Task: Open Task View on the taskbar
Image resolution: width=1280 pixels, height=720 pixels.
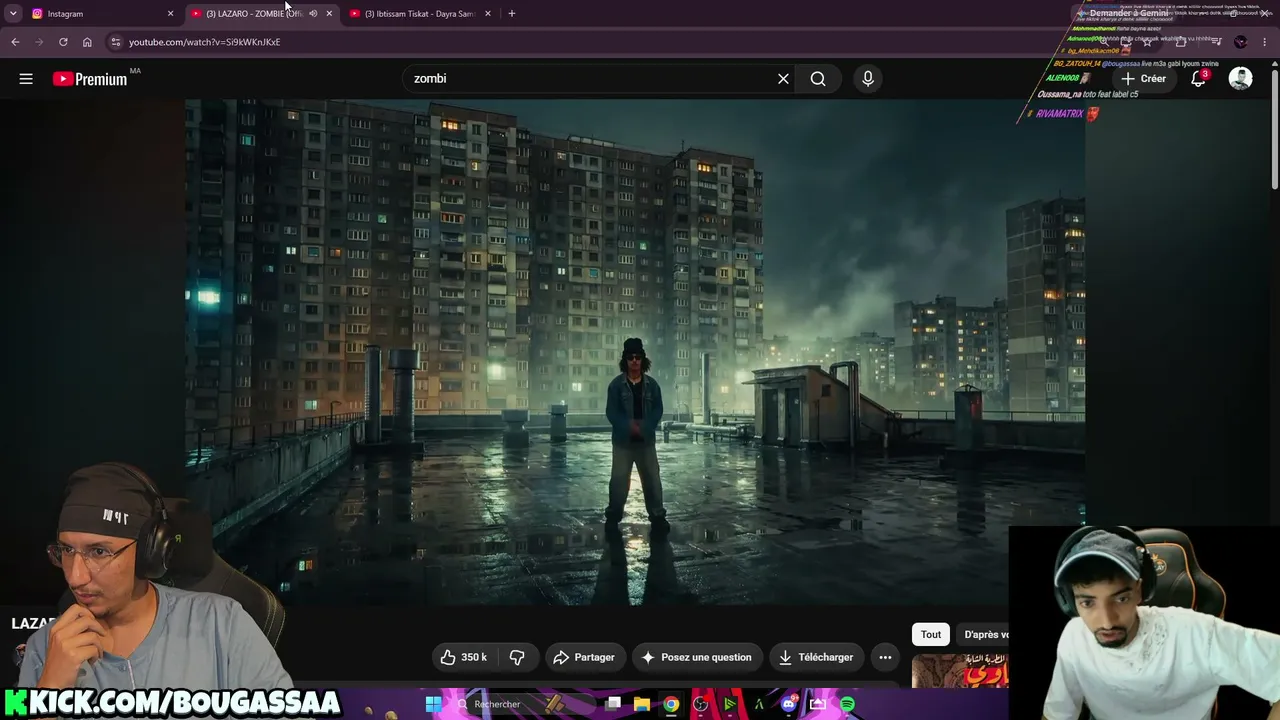Action: [613, 704]
